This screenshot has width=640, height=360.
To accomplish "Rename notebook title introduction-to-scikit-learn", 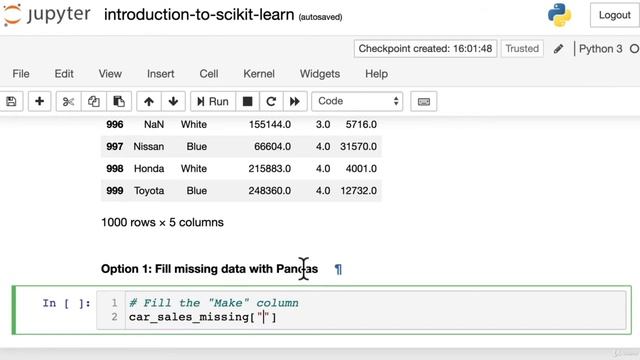I will click(199, 15).
